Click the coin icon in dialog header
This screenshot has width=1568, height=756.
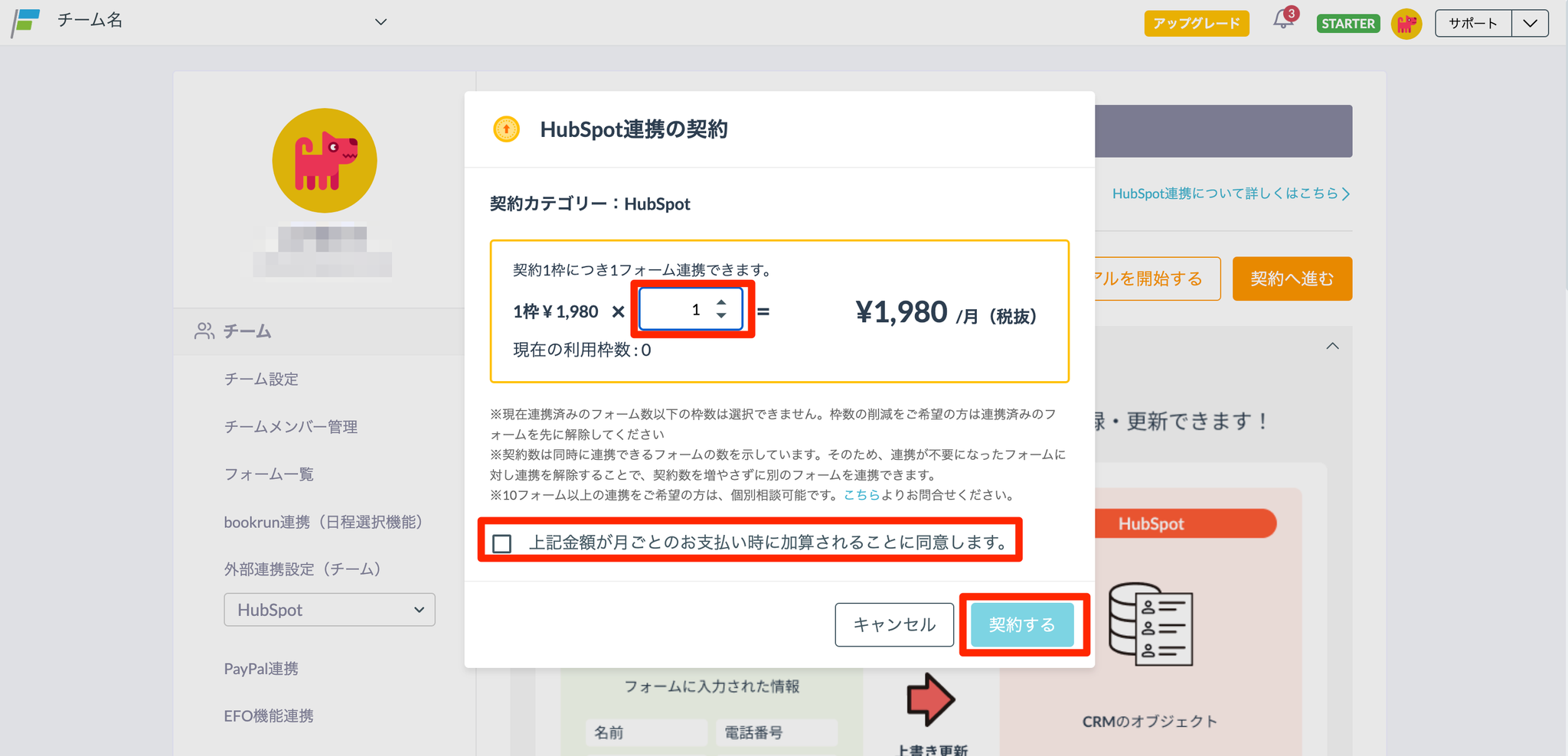(x=506, y=129)
